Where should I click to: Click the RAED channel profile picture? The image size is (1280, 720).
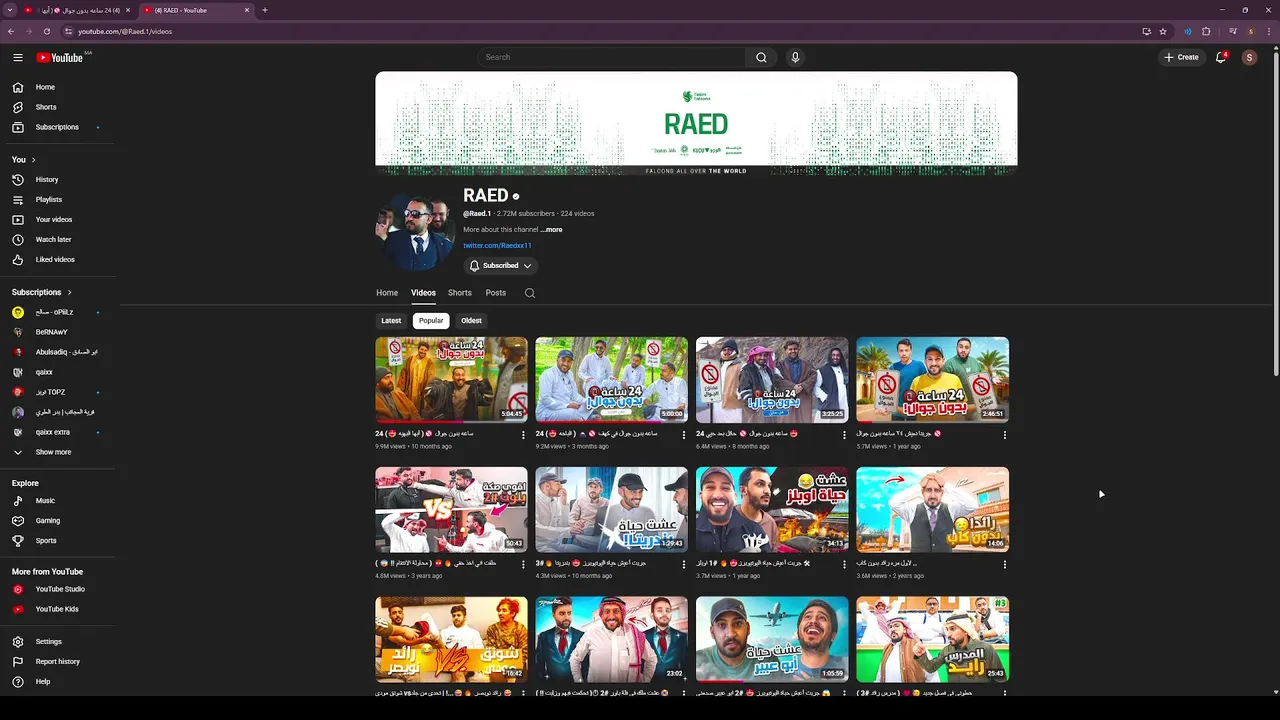pos(415,231)
